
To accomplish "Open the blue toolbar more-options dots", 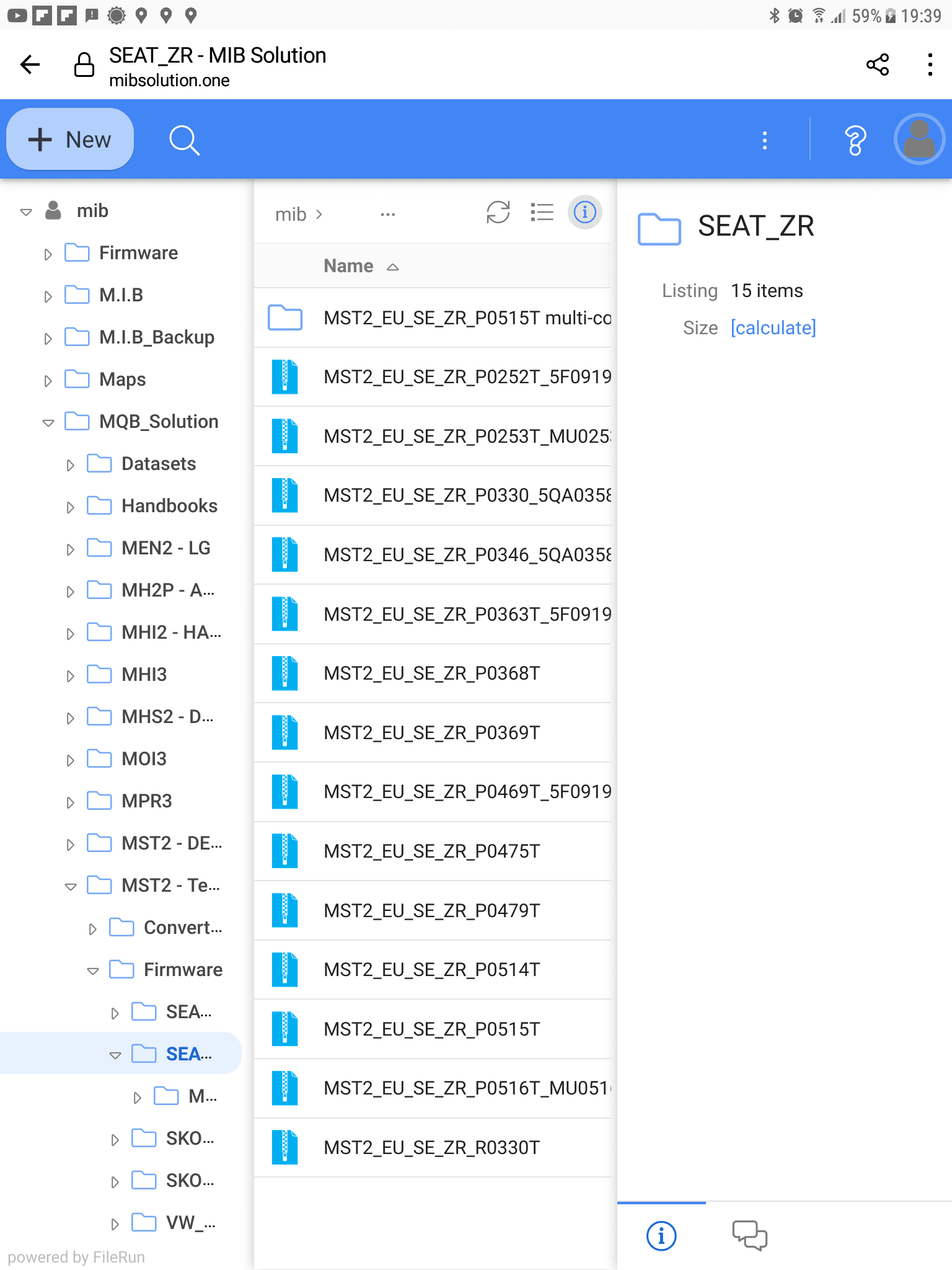I will [765, 141].
